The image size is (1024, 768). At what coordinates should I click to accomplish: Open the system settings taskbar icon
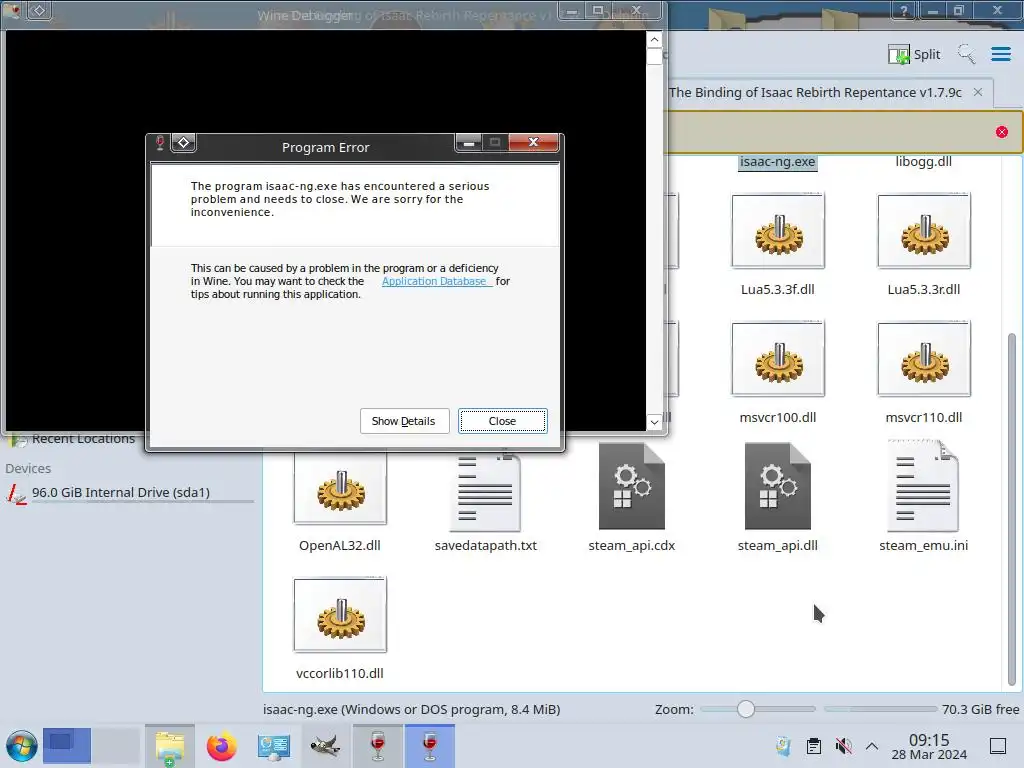(274, 746)
